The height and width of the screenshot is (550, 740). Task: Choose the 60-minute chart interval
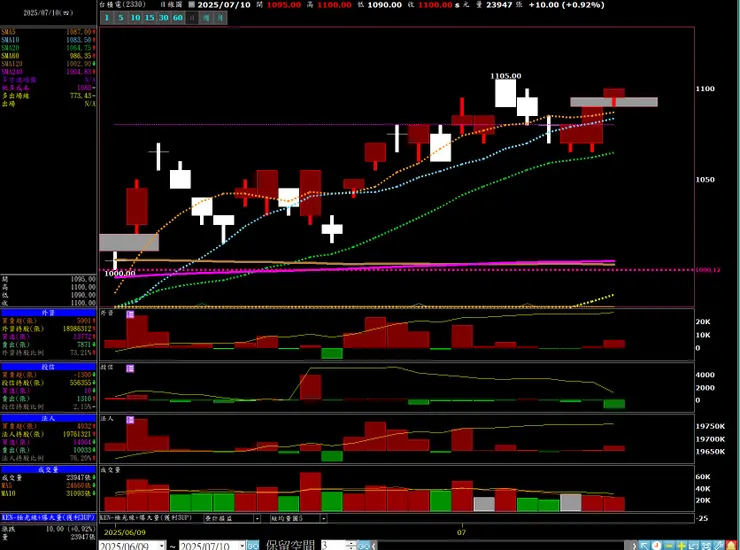coord(177,18)
